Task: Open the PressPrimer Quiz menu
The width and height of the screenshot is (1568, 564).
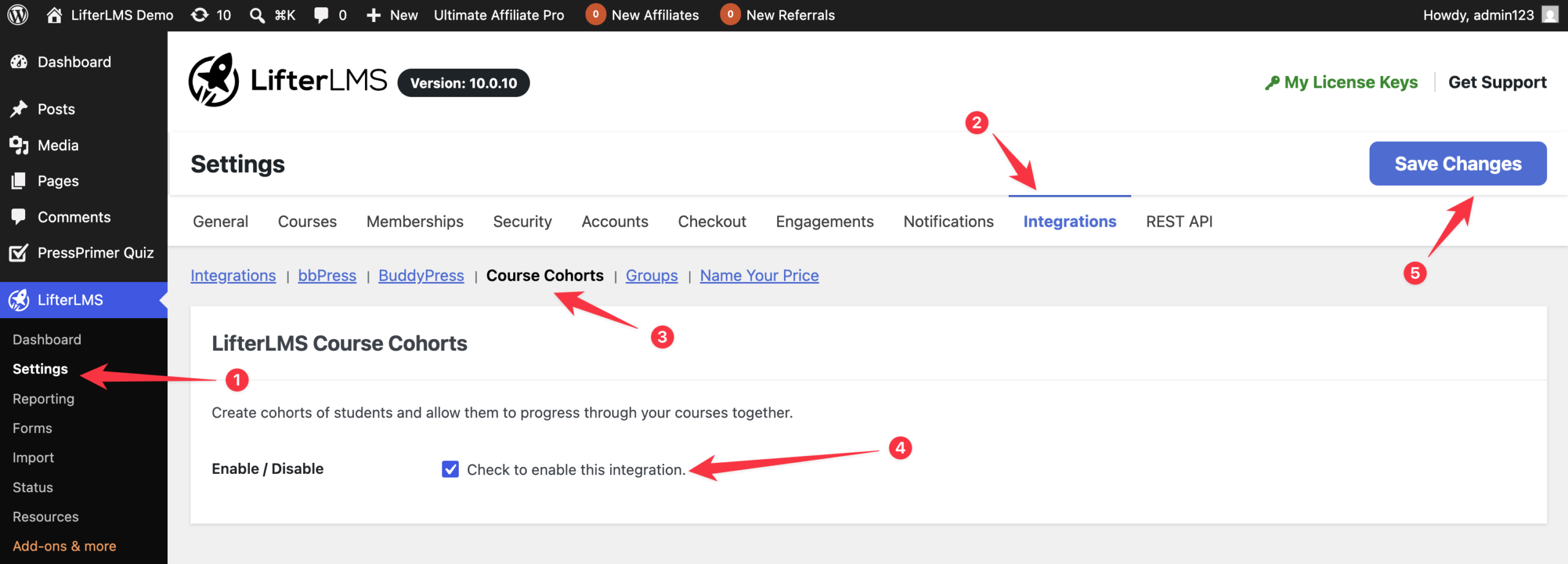Action: click(x=96, y=253)
